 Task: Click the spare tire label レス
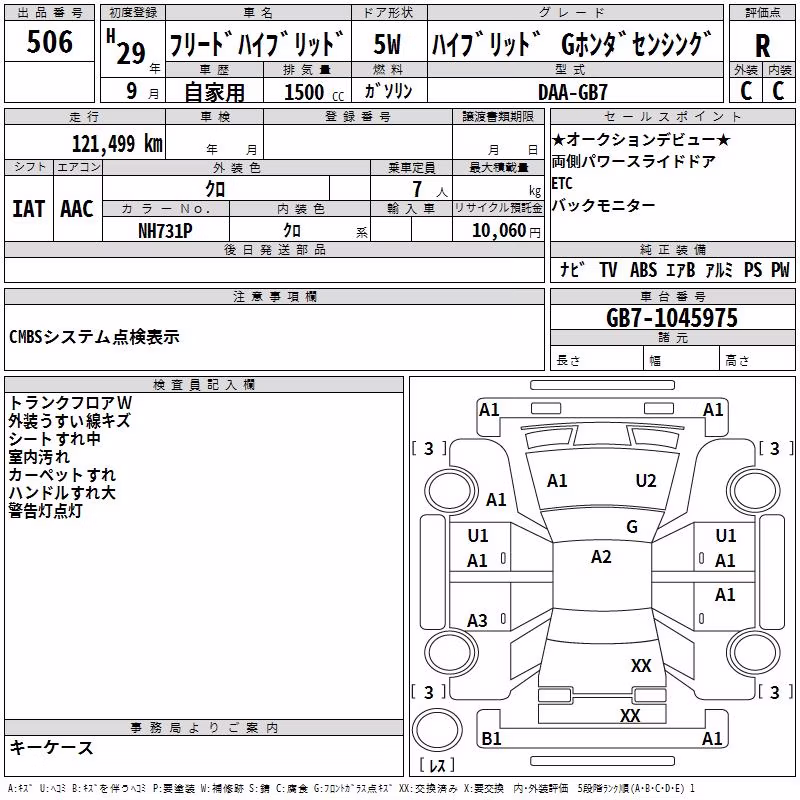[437, 765]
